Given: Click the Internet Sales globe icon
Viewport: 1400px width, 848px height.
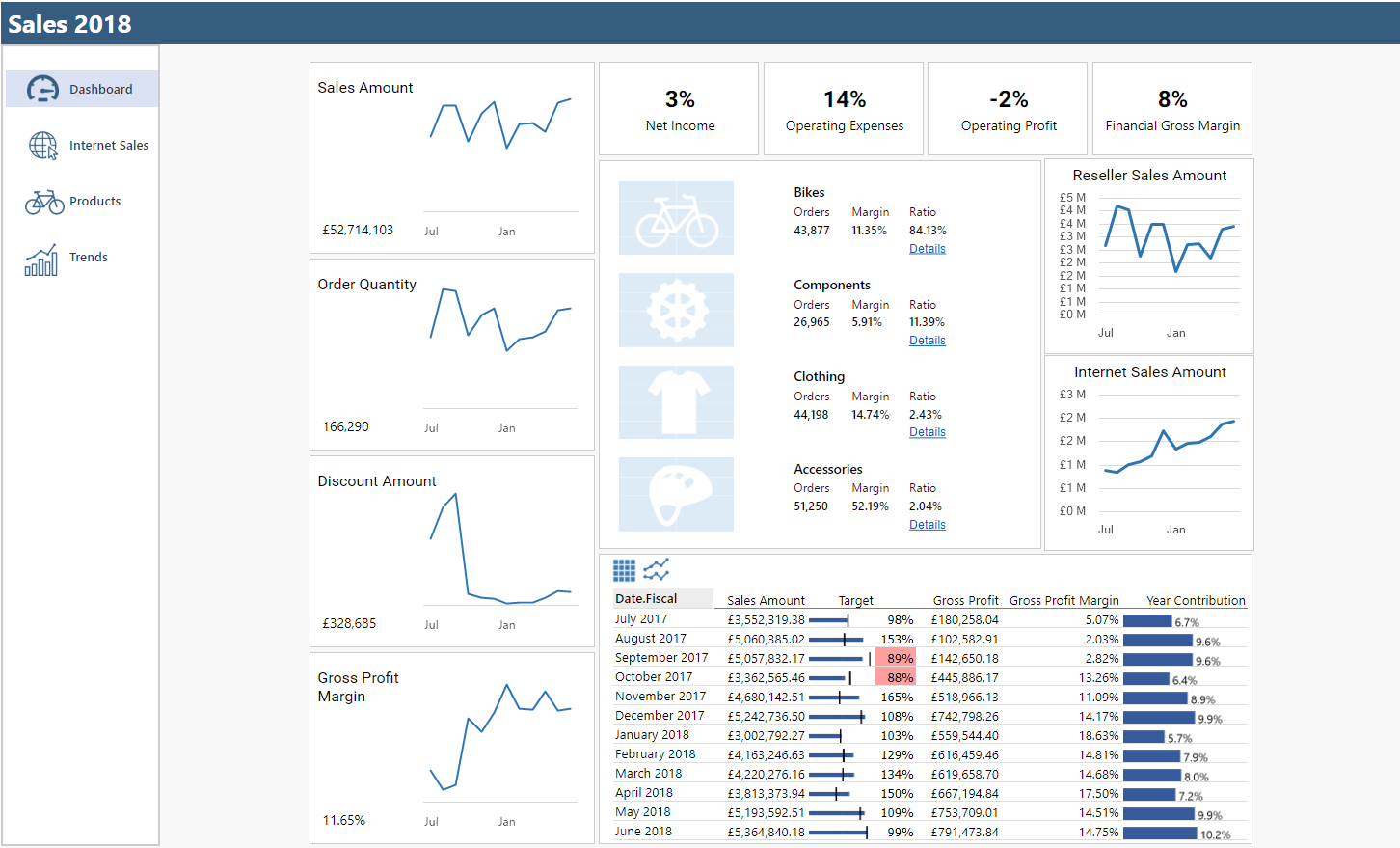Looking at the screenshot, I should 42,145.
